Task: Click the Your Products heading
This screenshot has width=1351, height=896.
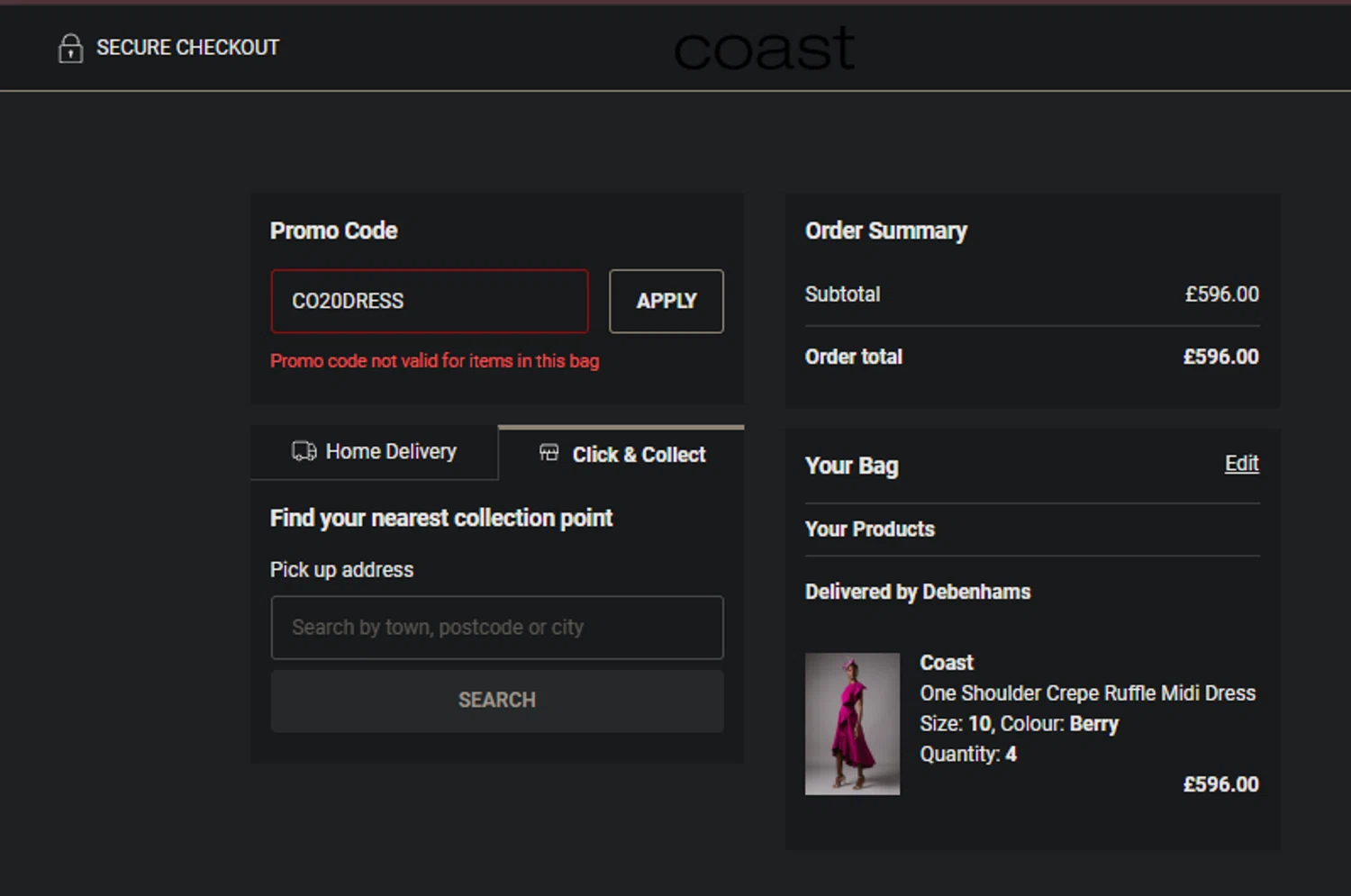Action: click(870, 529)
